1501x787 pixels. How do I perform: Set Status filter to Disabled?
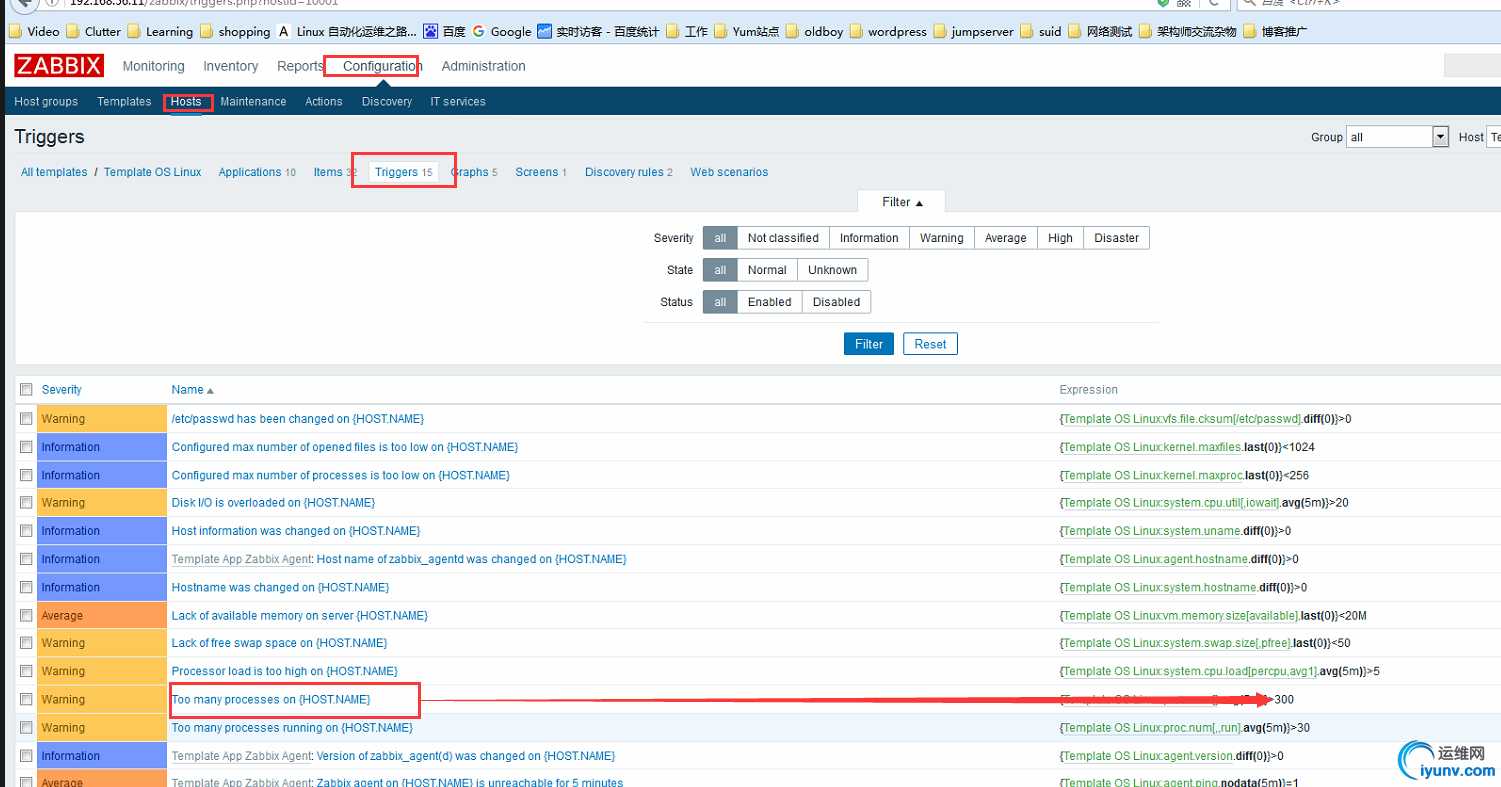click(836, 302)
